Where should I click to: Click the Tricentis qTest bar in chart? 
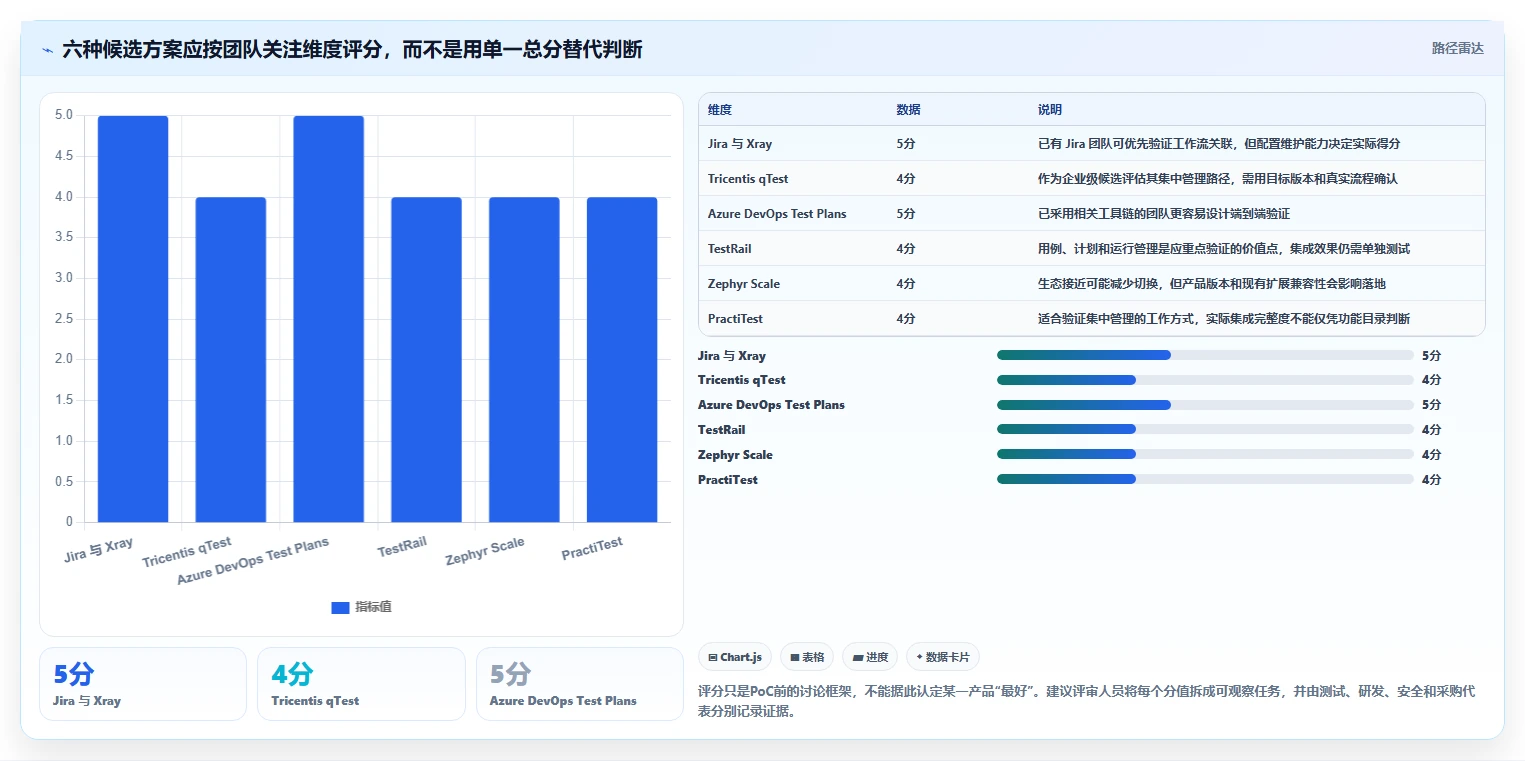[x=231, y=360]
